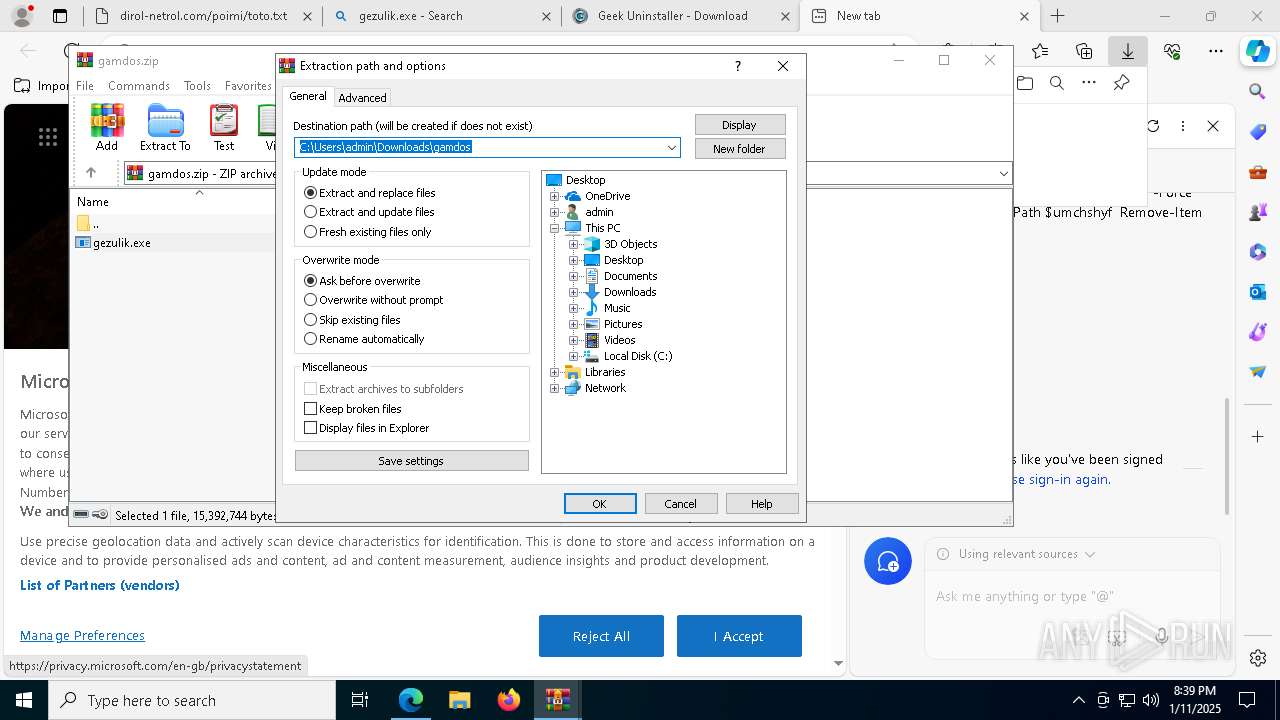Open Manage Preferences link
The height and width of the screenshot is (720, 1280).
[82, 636]
